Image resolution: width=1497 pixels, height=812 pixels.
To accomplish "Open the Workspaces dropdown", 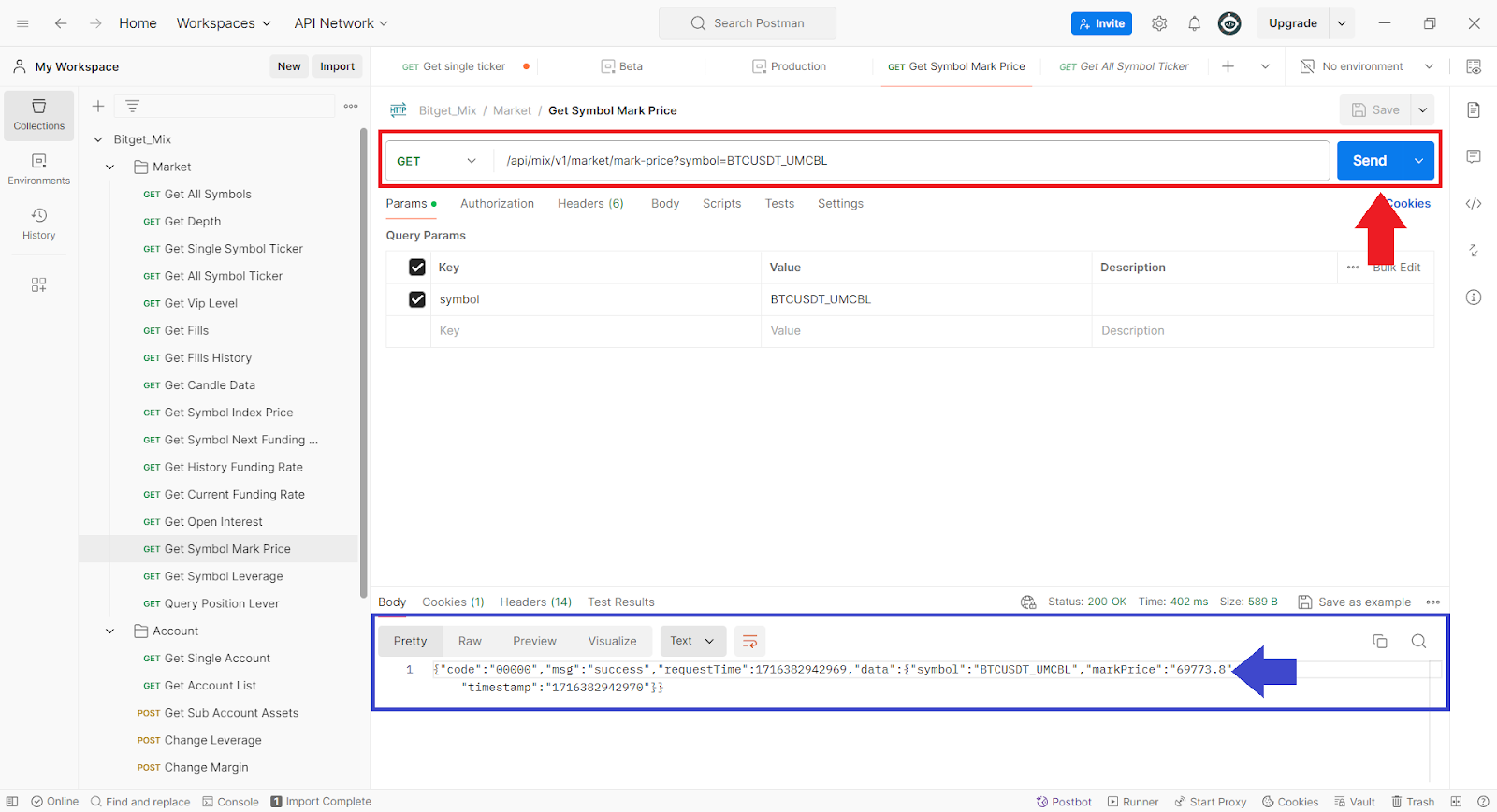I will (224, 23).
